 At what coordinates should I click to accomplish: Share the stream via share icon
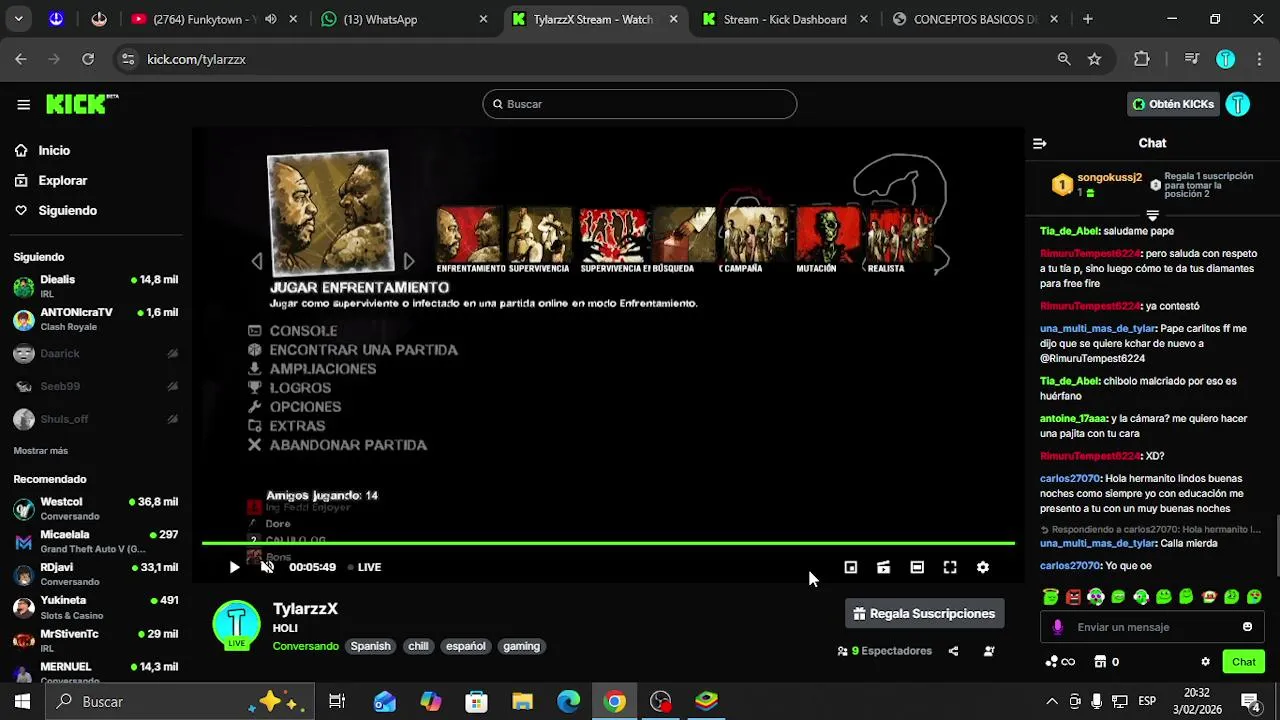(953, 651)
